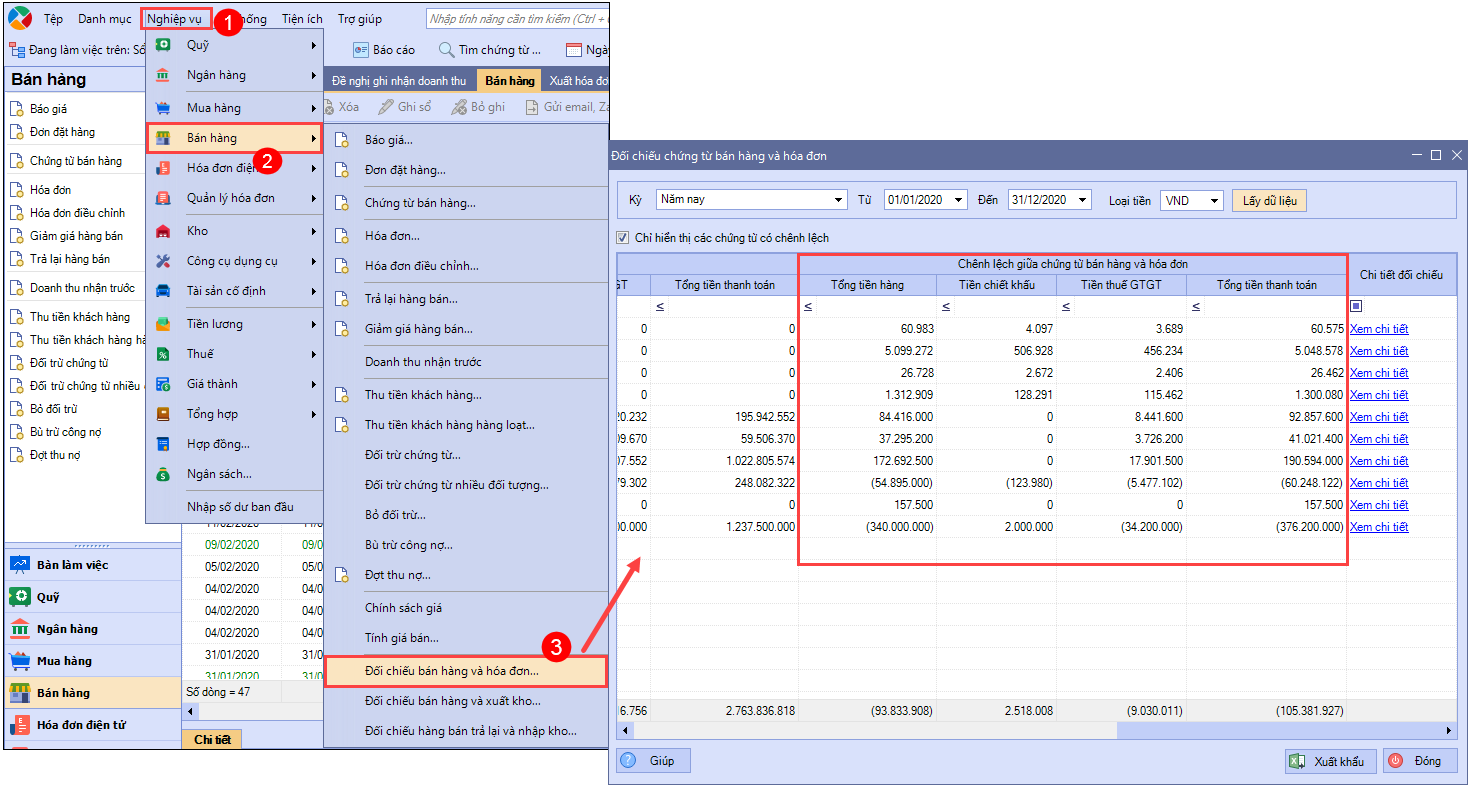
Task: Toggle the checkbox filter under Chi tiết đối chiếu
Action: [x=1356, y=306]
